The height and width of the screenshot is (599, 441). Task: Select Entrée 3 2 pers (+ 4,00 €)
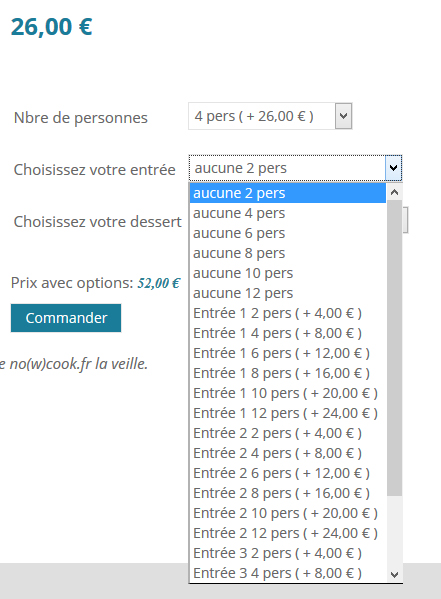pos(288,553)
